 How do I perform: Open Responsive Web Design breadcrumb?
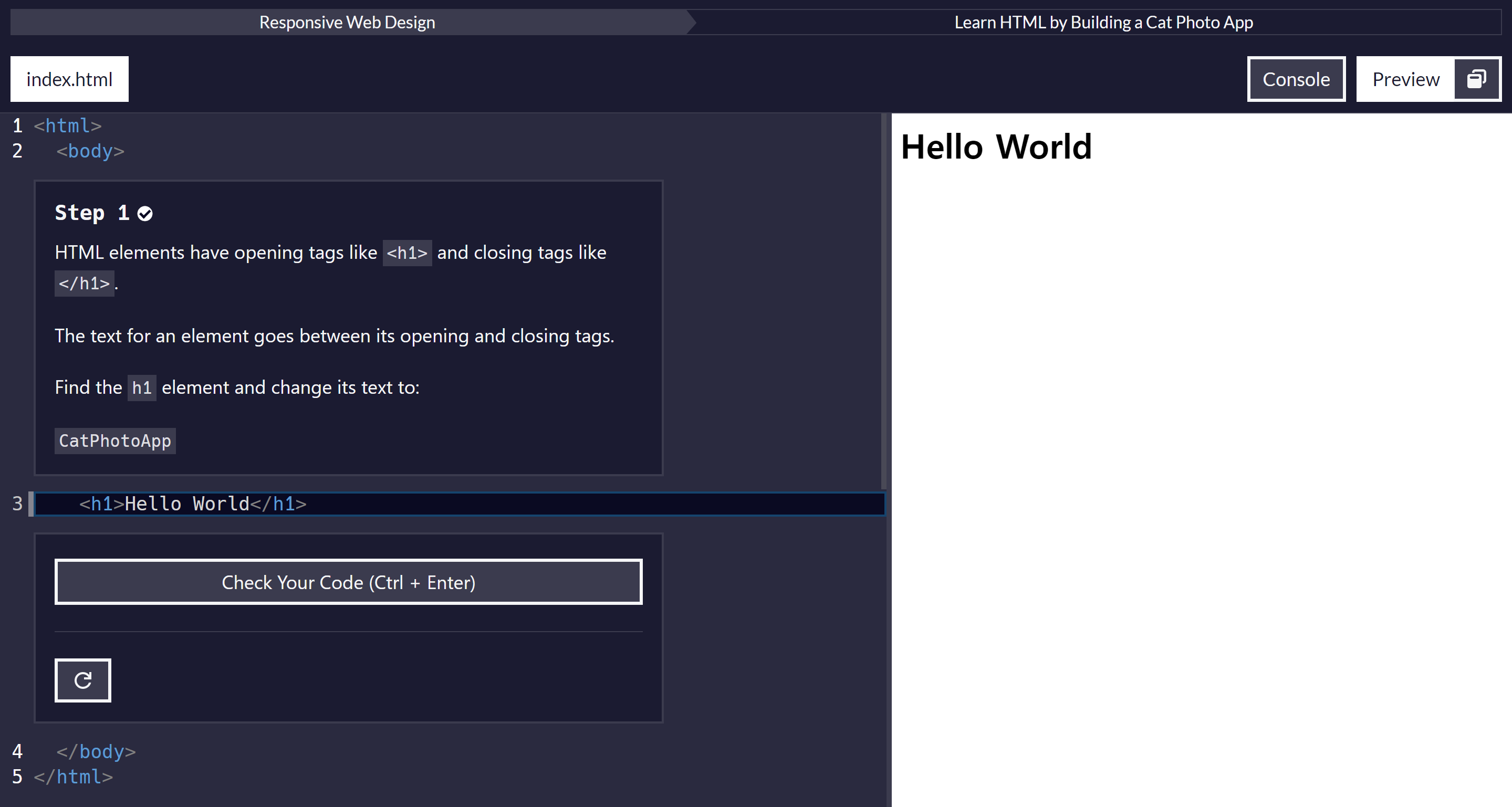347,22
